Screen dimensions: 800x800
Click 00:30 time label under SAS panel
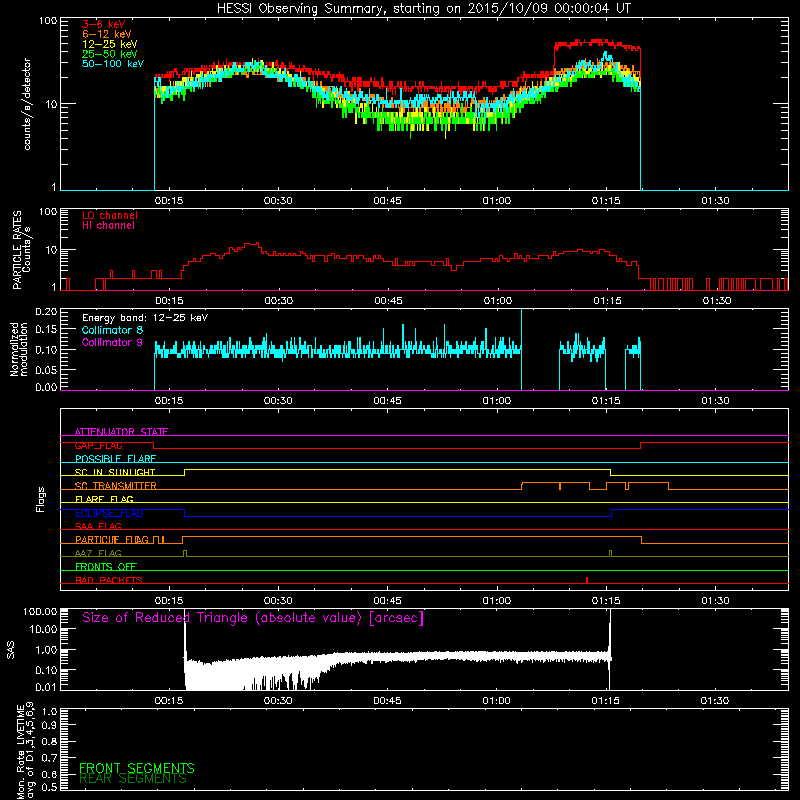click(x=278, y=701)
